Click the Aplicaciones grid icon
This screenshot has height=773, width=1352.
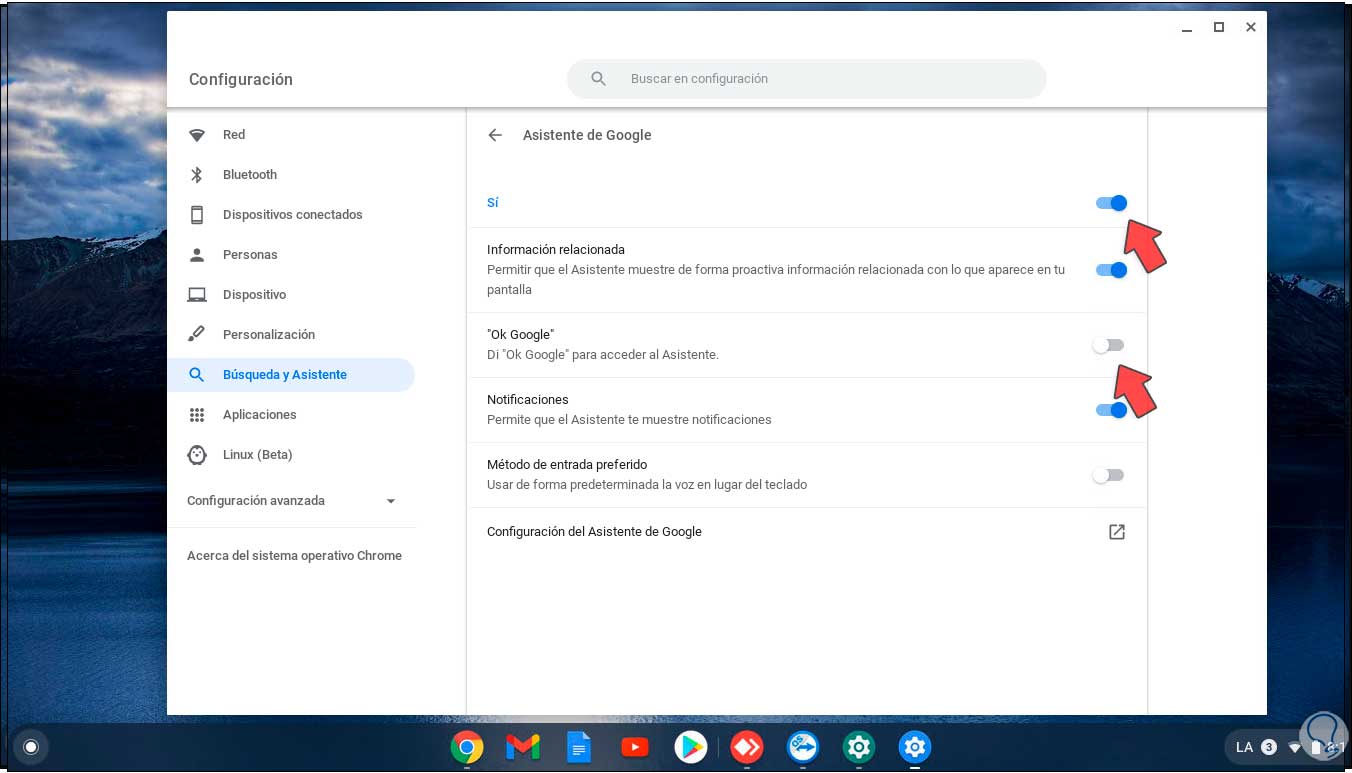click(197, 415)
